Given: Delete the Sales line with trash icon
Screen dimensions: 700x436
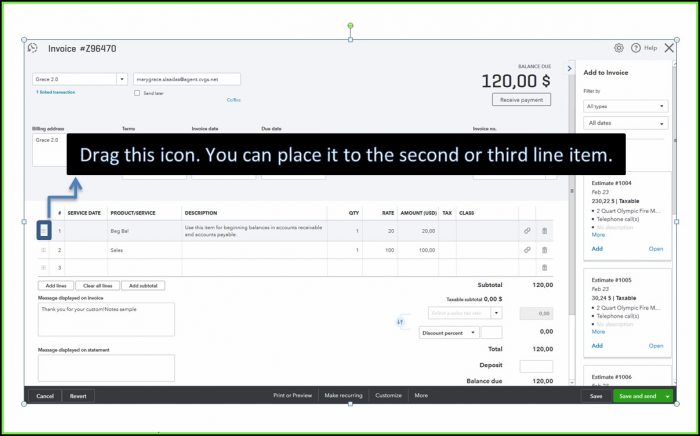Looking at the screenshot, I should 544,250.
